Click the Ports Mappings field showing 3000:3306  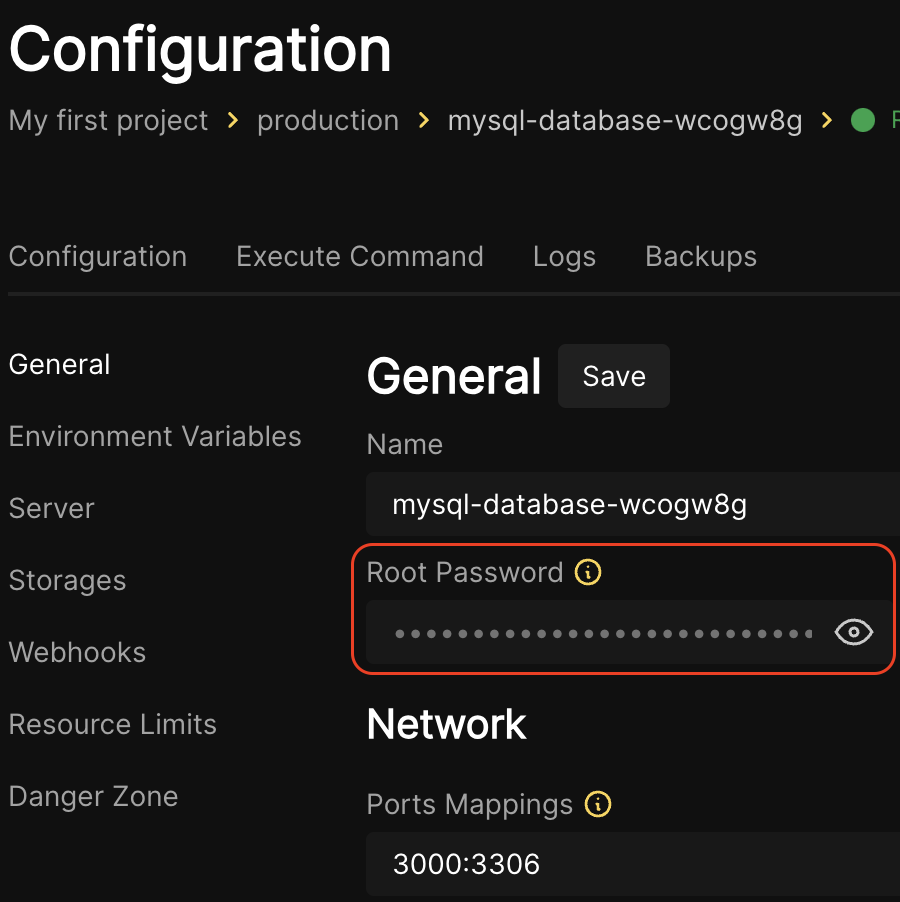pyautogui.click(x=630, y=864)
